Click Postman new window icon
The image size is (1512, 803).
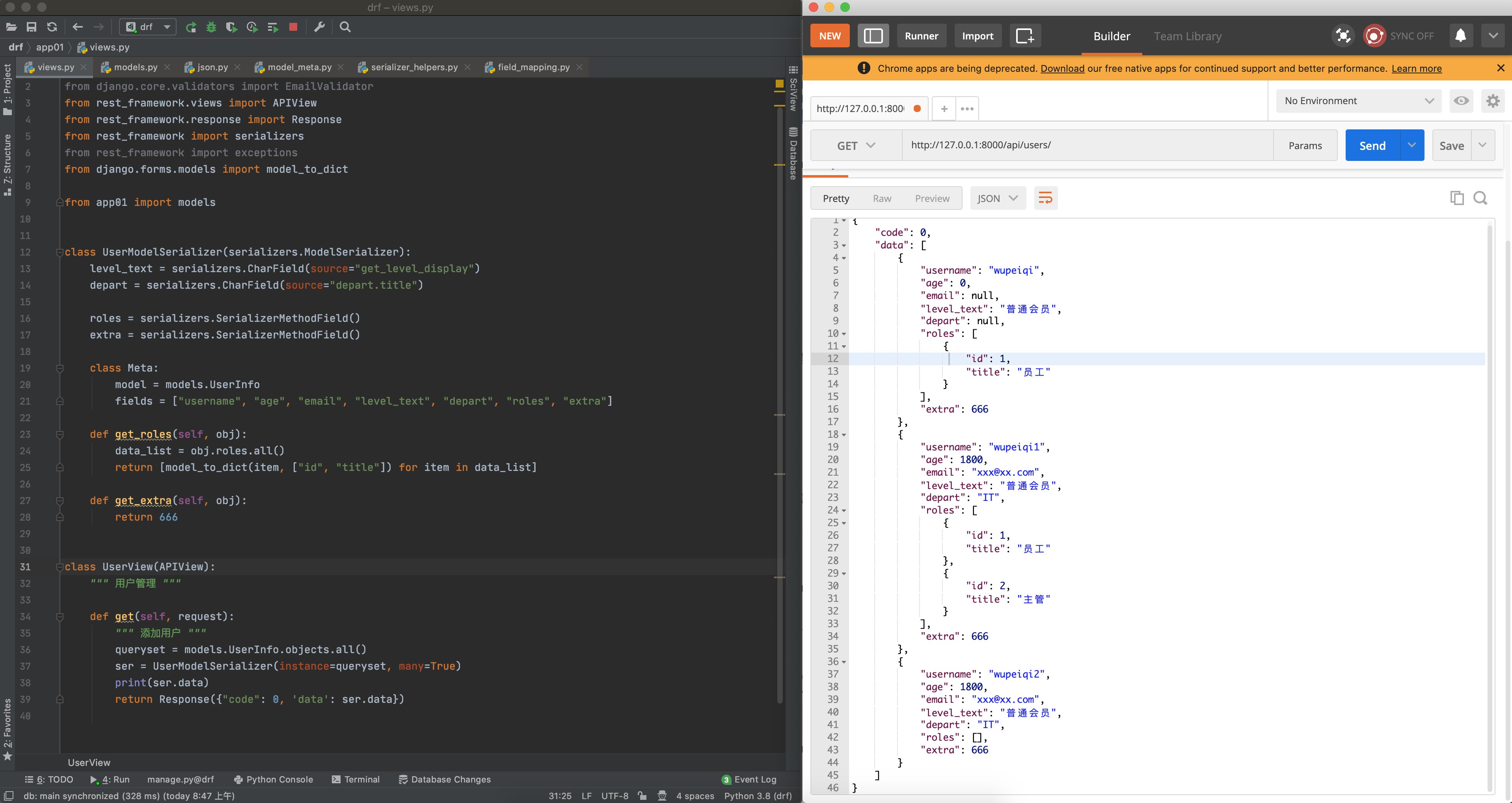(1025, 36)
